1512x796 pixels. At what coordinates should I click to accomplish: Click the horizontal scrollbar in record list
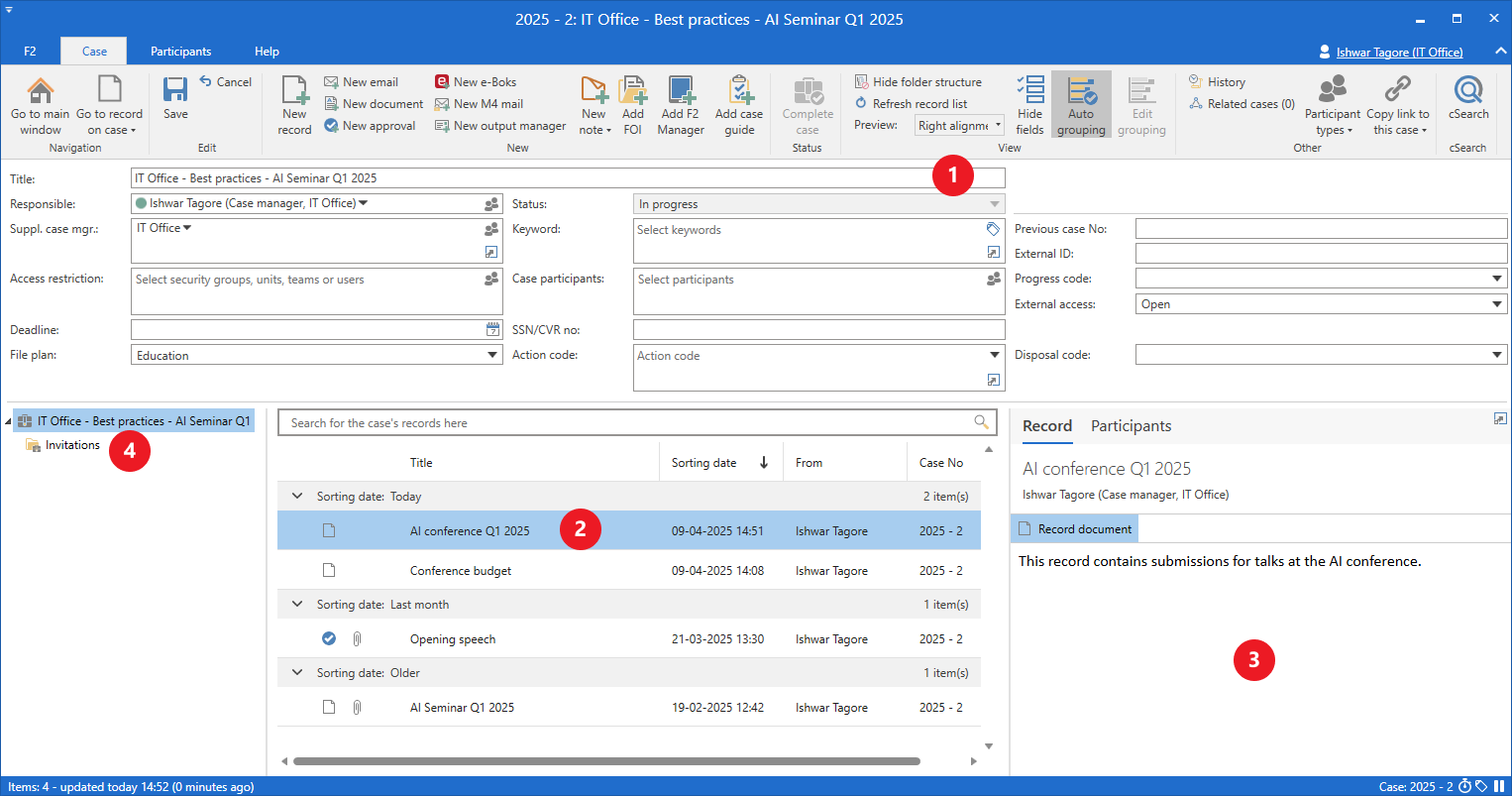pyautogui.click(x=606, y=761)
